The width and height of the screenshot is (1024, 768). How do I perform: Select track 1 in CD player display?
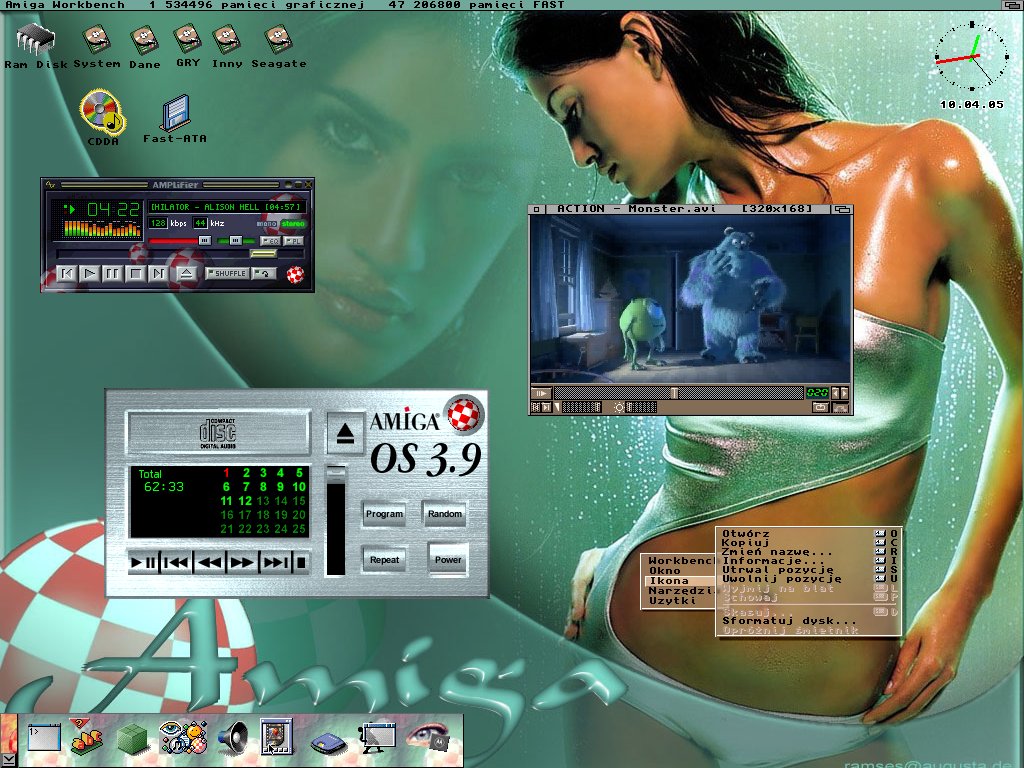click(226, 473)
